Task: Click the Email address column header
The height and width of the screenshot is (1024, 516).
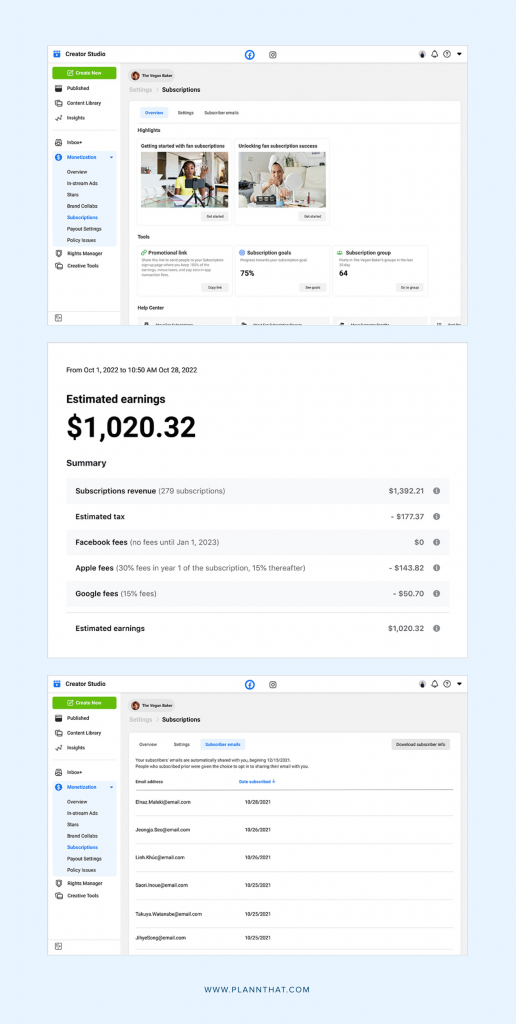Action: coord(149,781)
